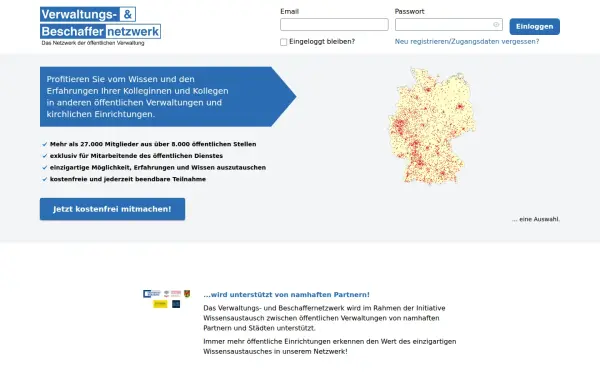Click checkmark beside einzigartige Möglichkeit

tap(45, 168)
